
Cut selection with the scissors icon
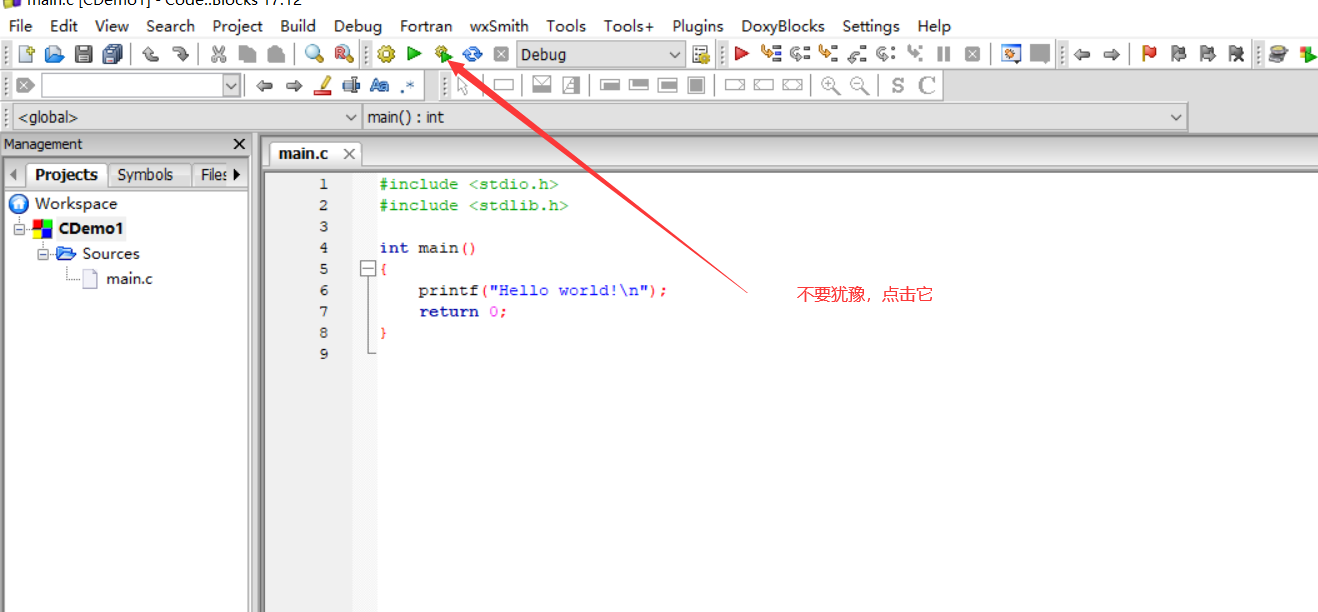[x=218, y=54]
